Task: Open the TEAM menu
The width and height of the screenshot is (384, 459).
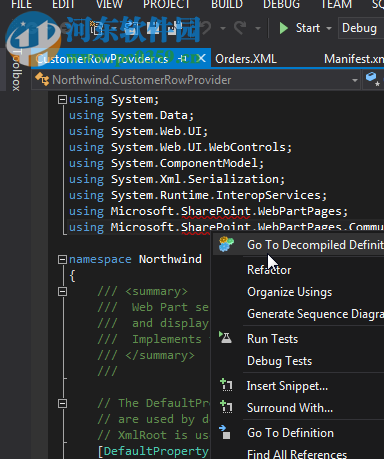Action: [337, 4]
